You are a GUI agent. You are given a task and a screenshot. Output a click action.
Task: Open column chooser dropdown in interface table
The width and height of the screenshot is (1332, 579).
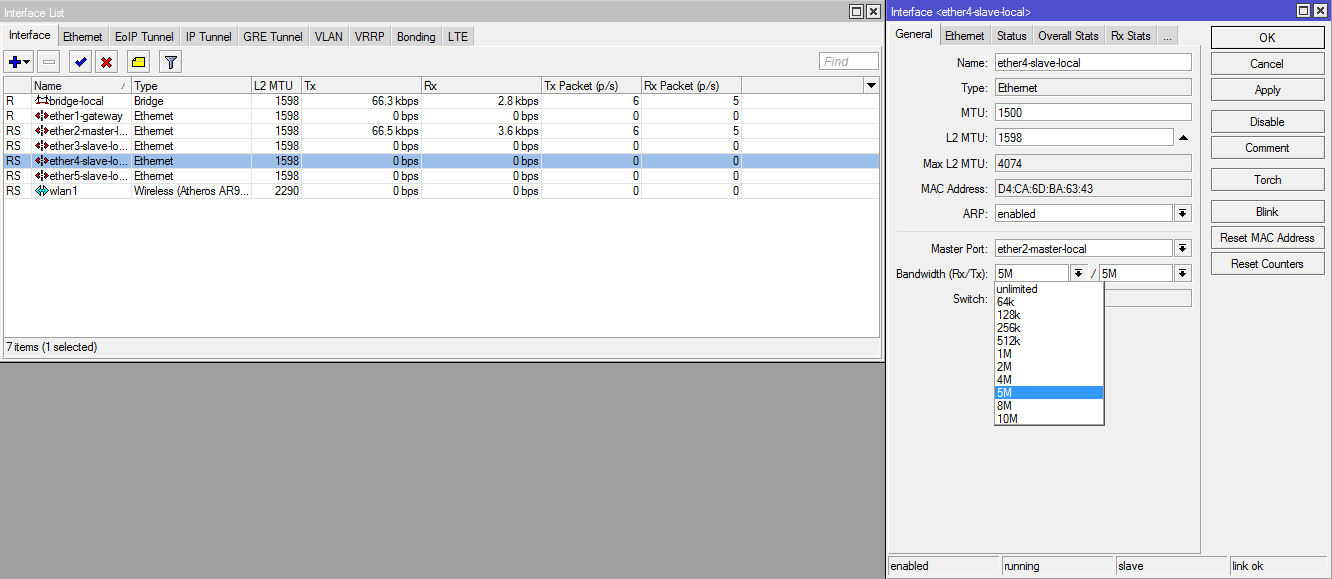tap(871, 86)
